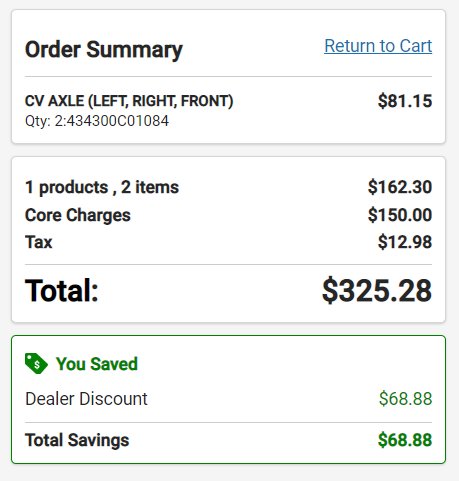Image resolution: width=459 pixels, height=481 pixels.
Task: Click the Tax label
Action: click(39, 242)
